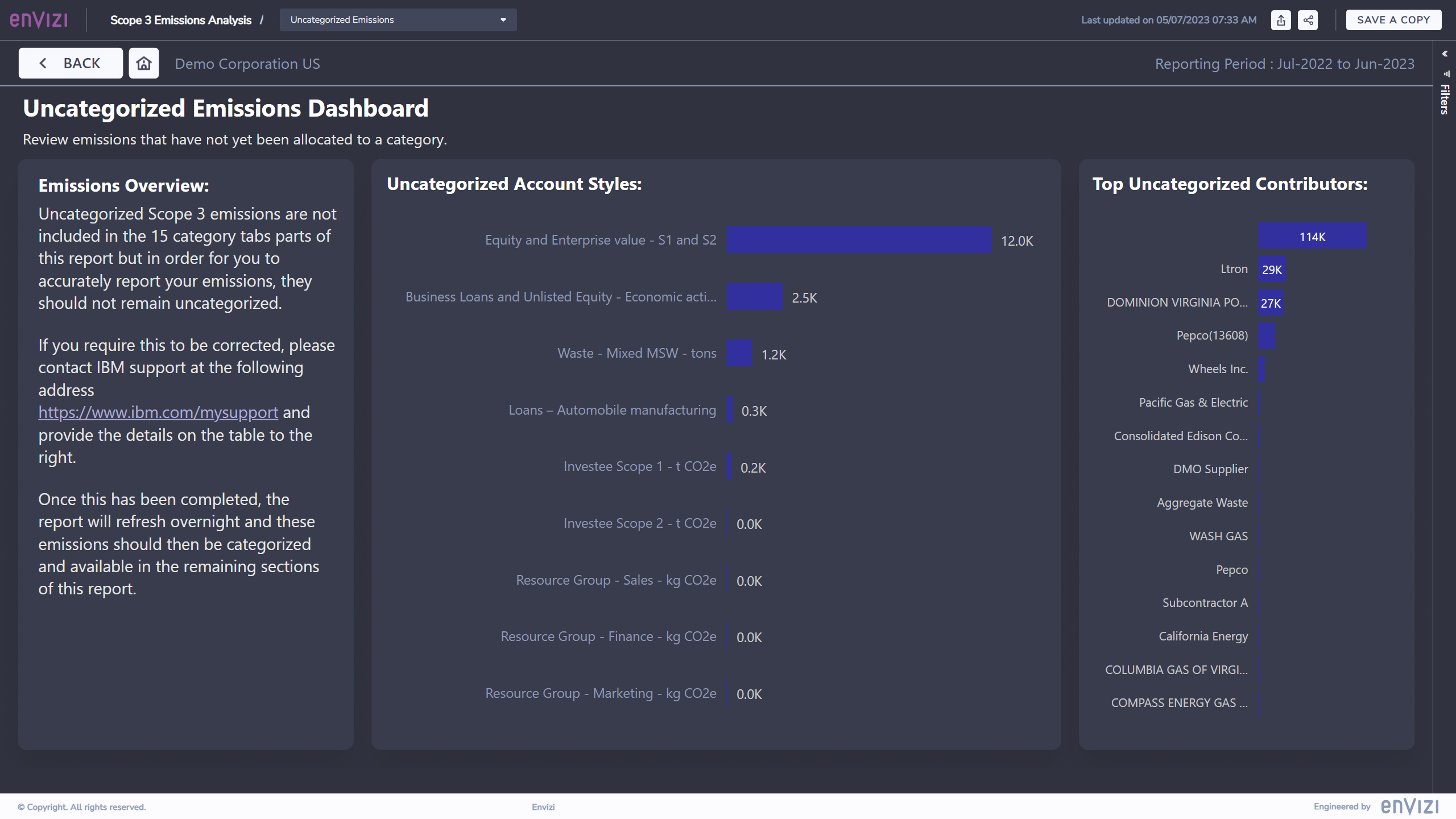
Task: Click the 'DMO Supplier' label
Action: click(1210, 469)
